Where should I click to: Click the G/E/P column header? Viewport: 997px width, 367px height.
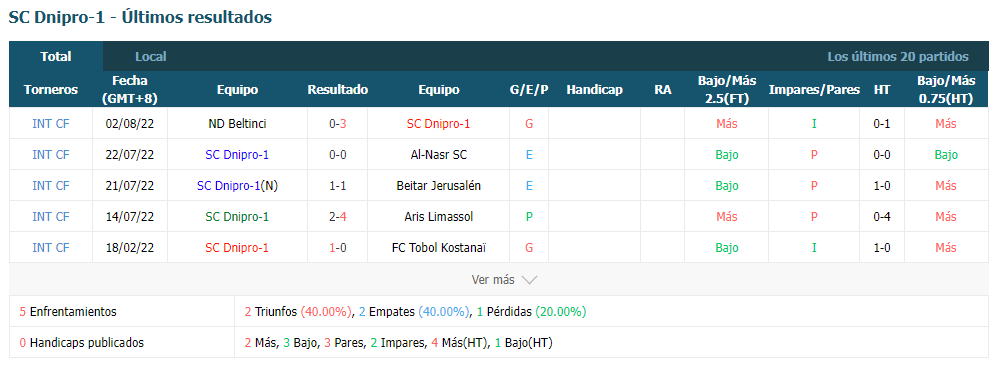click(x=529, y=90)
